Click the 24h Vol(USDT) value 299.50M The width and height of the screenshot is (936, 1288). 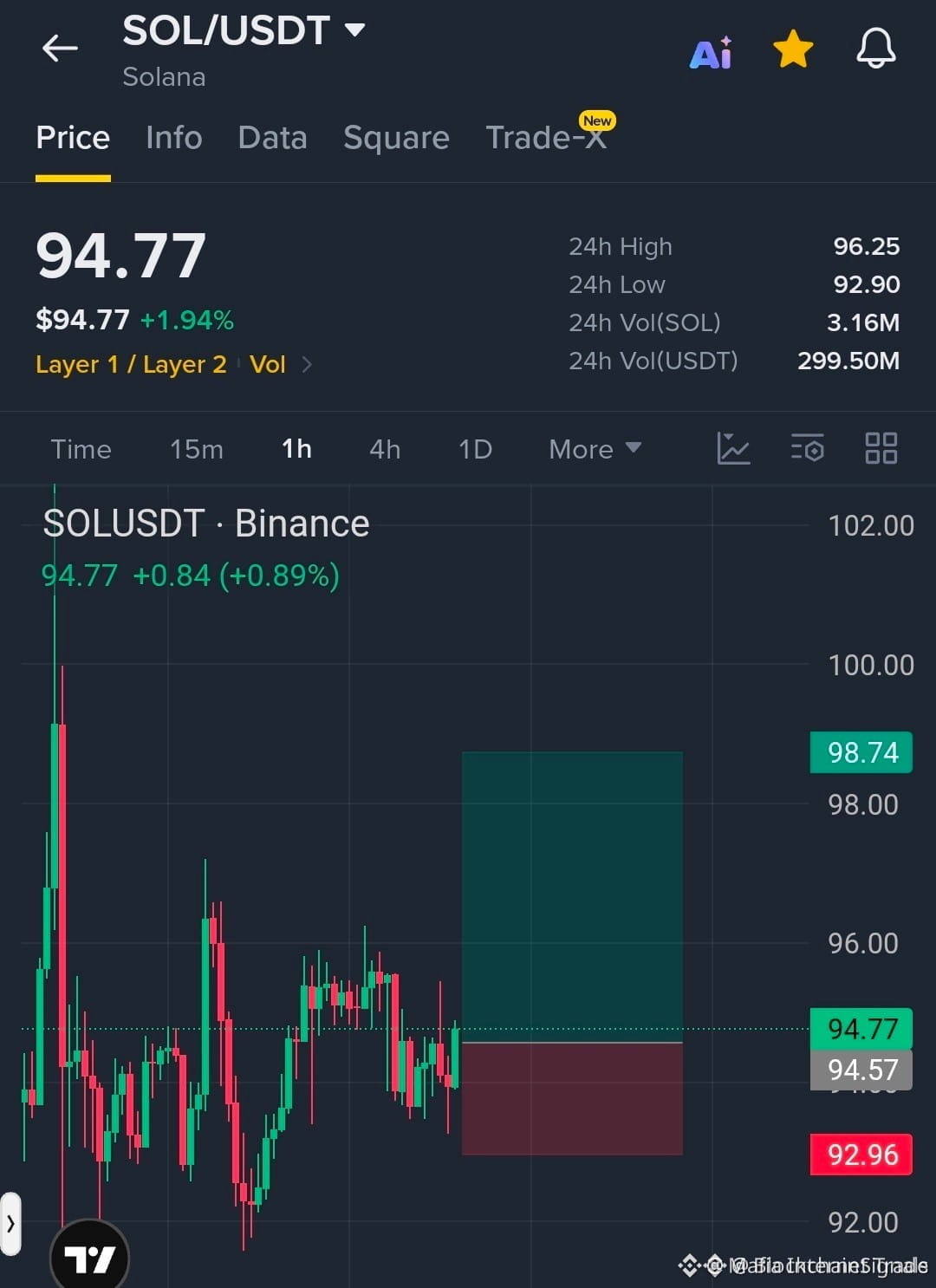(x=848, y=361)
